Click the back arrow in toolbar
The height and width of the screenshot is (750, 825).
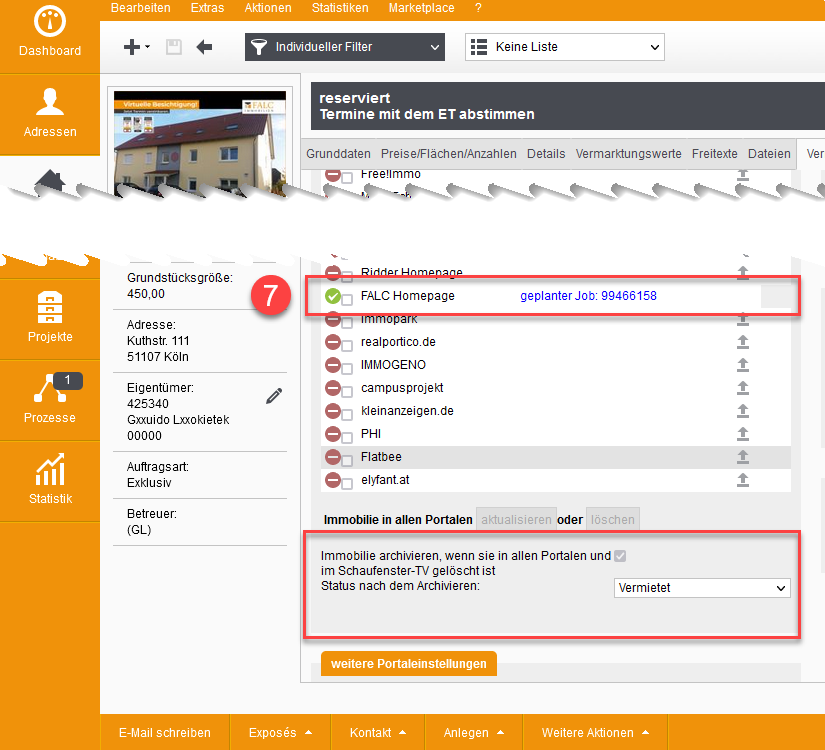coord(204,47)
